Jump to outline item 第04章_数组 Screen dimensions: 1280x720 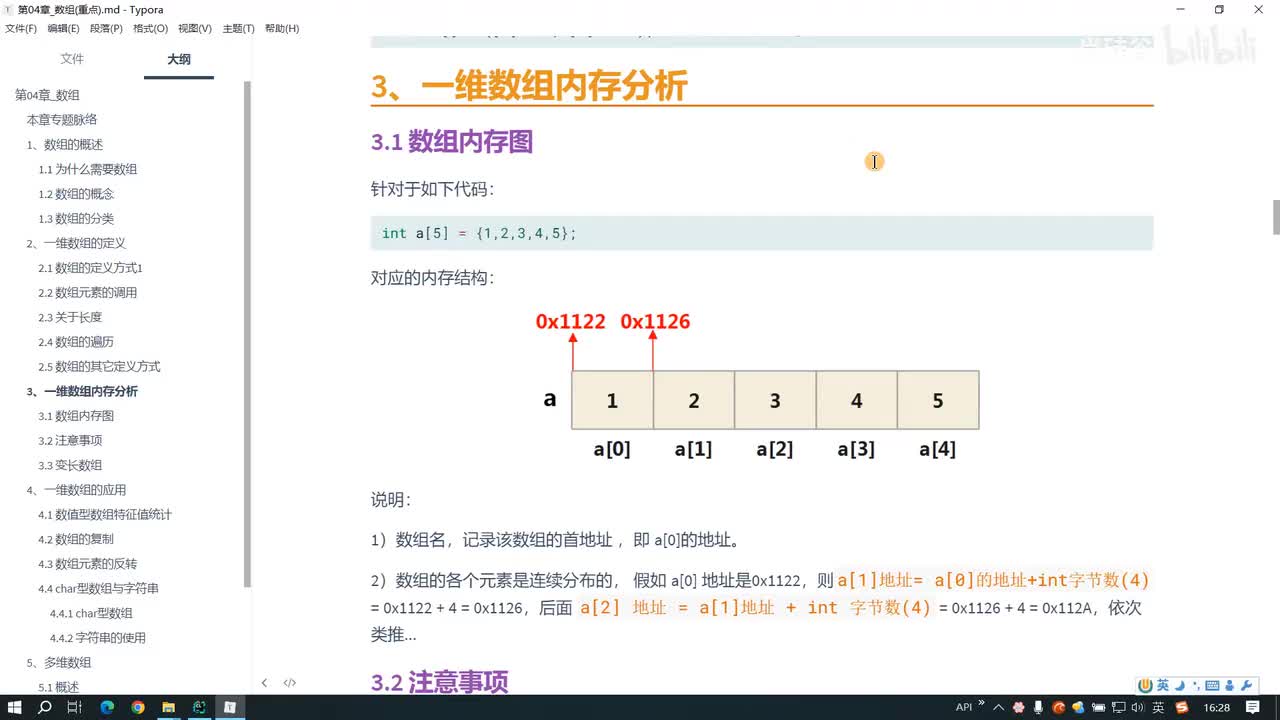pos(47,95)
